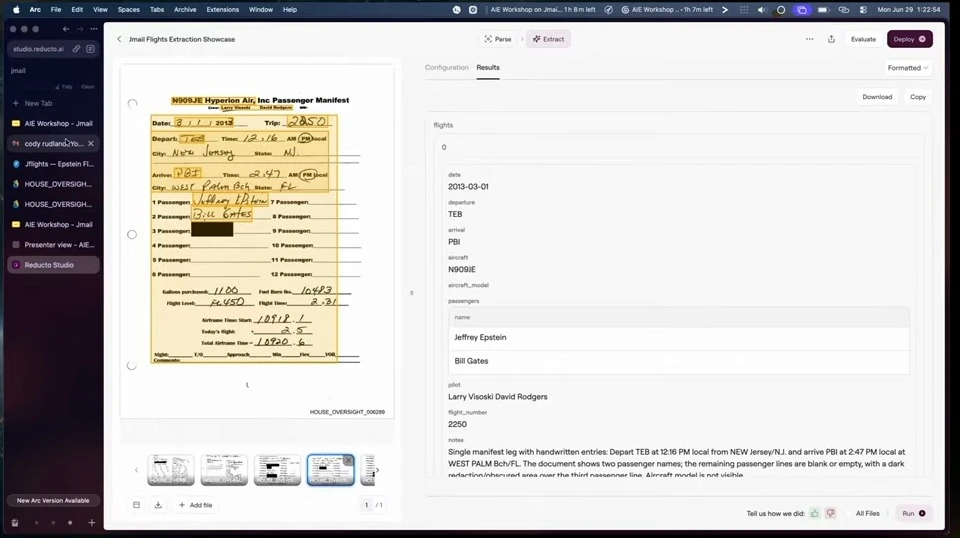Open the Extensions menu in menu bar
Image resolution: width=960 pixels, height=538 pixels.
coord(222,10)
